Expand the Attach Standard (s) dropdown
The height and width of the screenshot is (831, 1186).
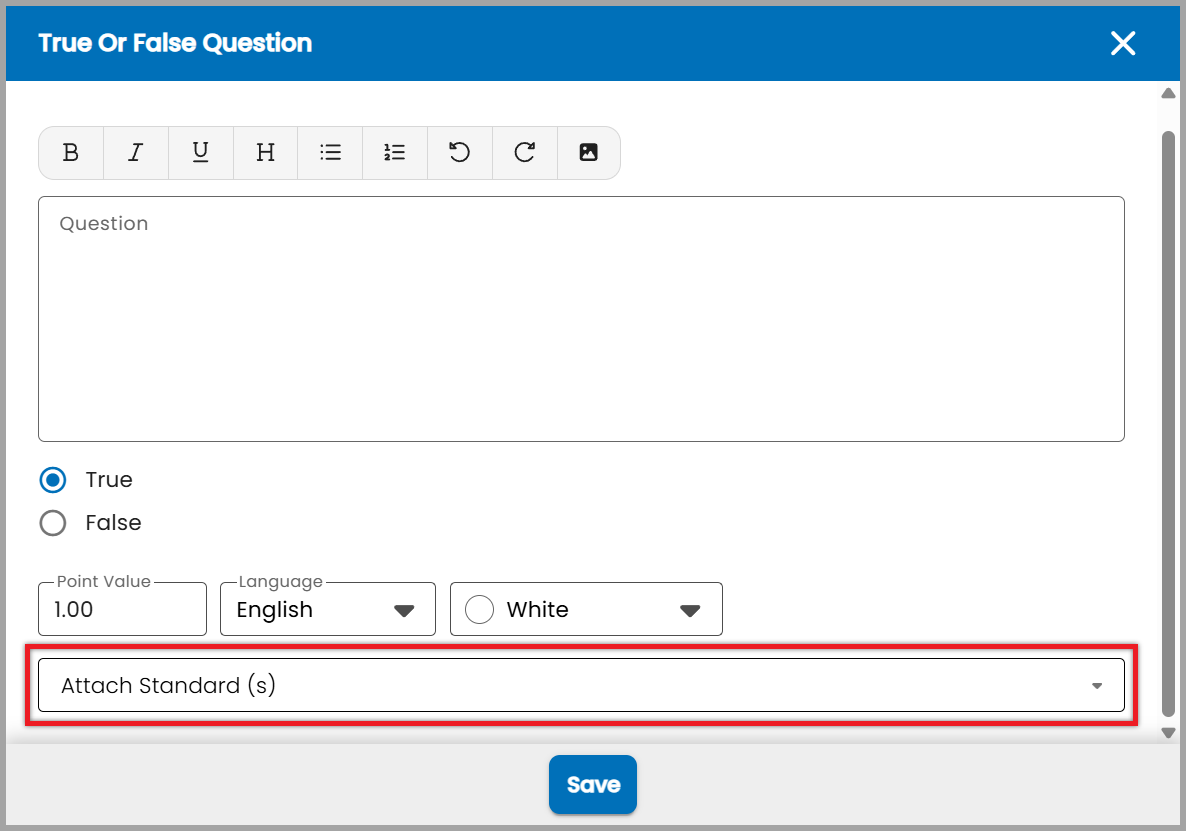coord(581,685)
